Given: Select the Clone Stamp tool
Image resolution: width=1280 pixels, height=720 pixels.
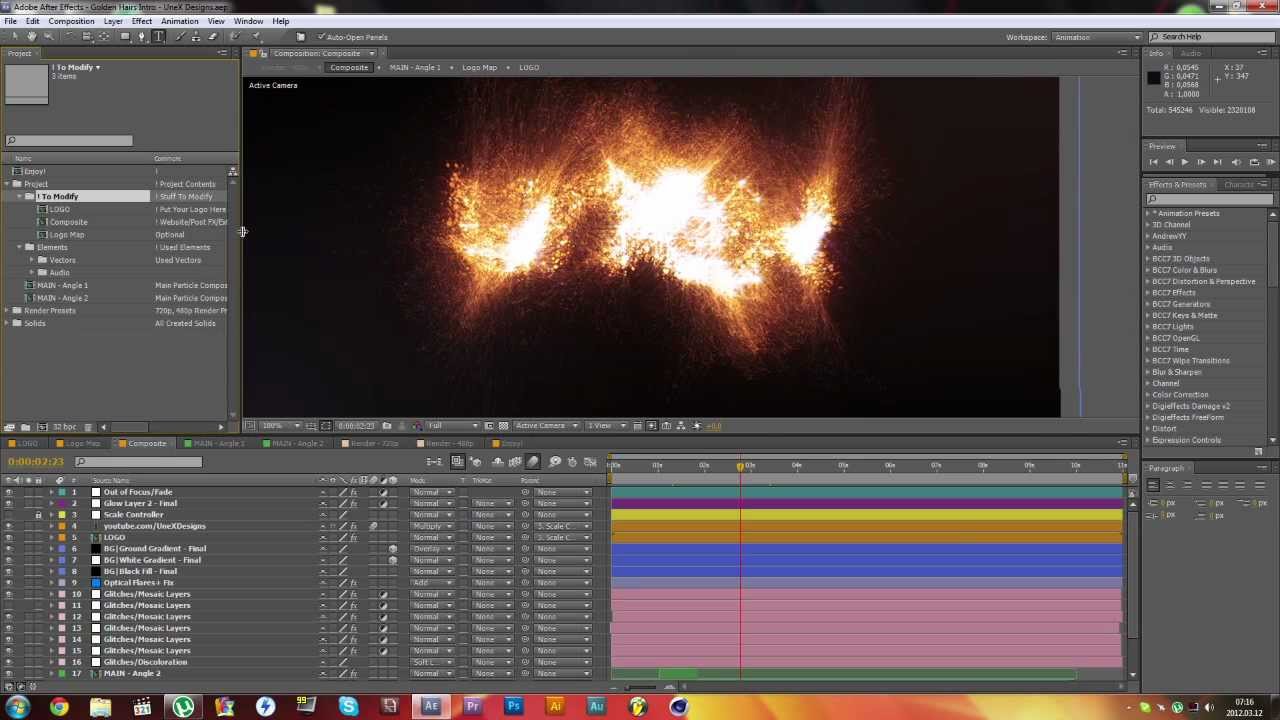Looking at the screenshot, I should click(x=196, y=36).
